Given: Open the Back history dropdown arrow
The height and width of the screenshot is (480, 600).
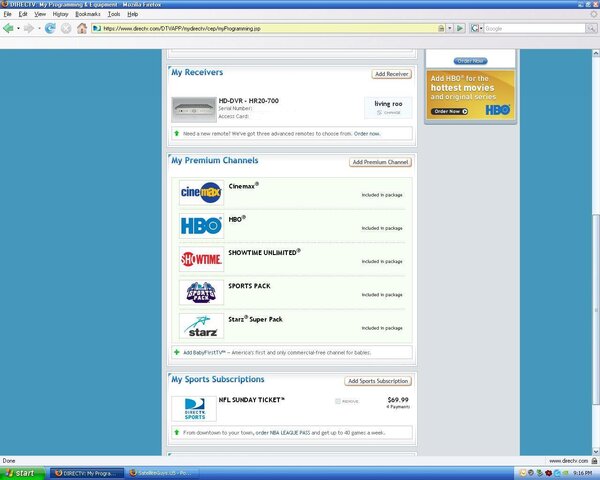Looking at the screenshot, I should (18, 28).
